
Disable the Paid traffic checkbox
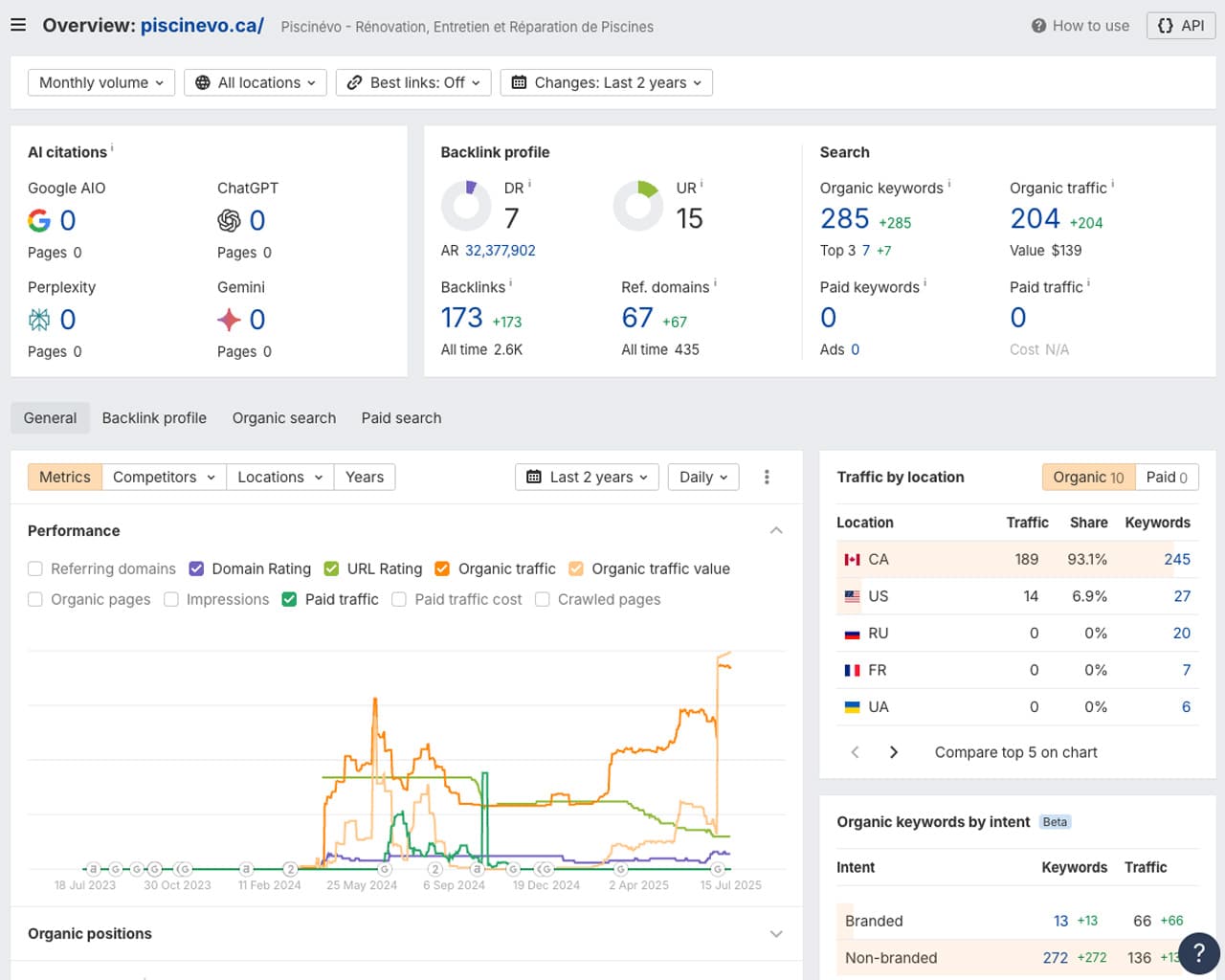289,599
